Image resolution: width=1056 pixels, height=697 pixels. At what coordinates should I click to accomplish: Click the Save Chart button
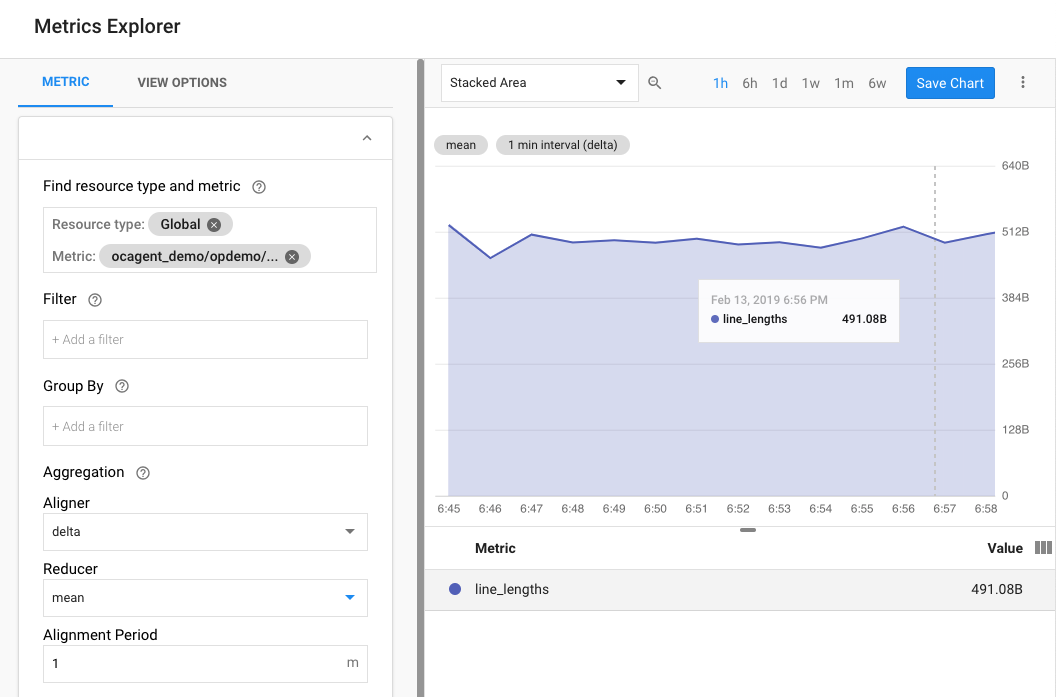950,83
